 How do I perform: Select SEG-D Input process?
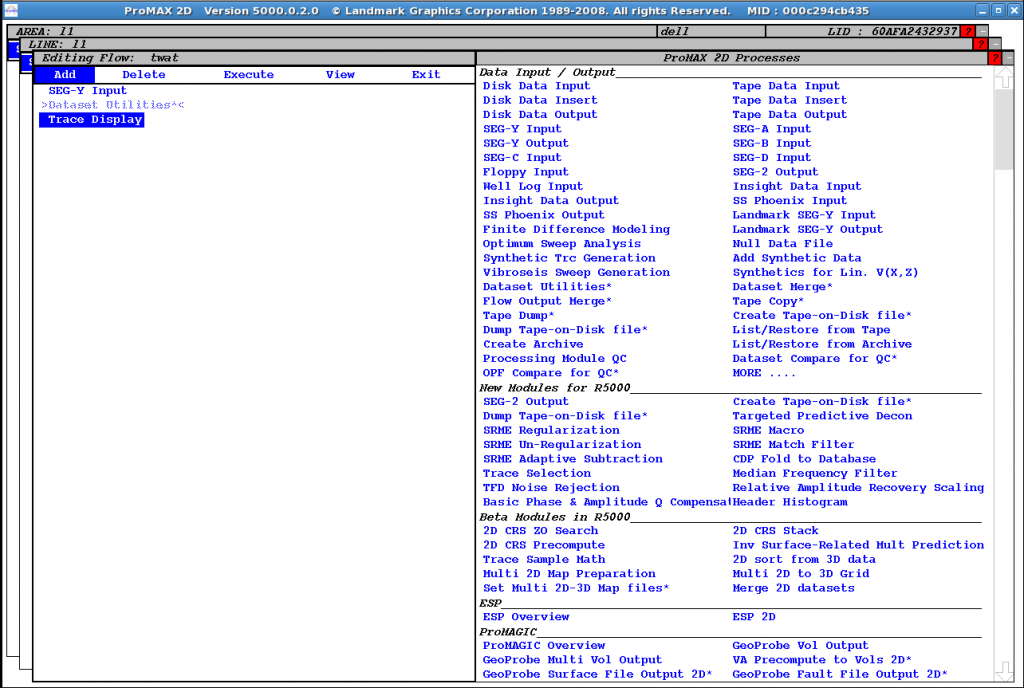pos(772,157)
